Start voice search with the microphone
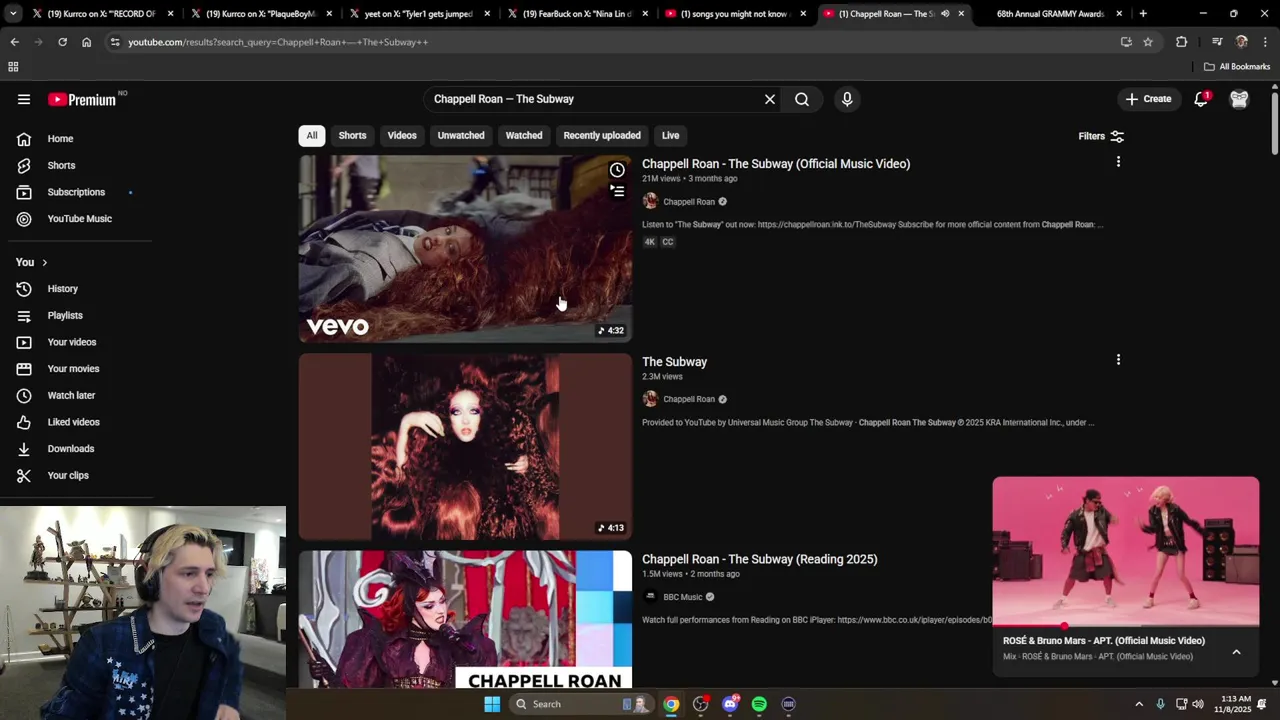 click(x=847, y=99)
